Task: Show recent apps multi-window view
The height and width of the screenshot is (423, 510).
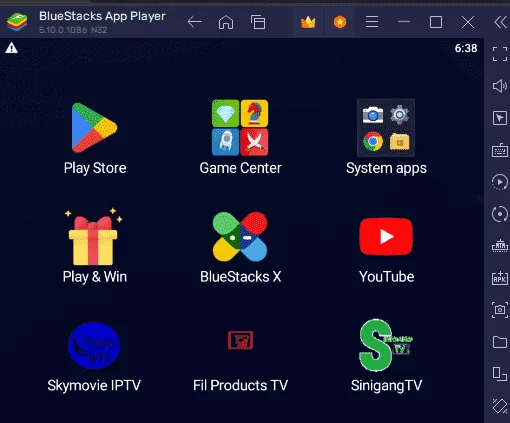Action: pos(258,22)
